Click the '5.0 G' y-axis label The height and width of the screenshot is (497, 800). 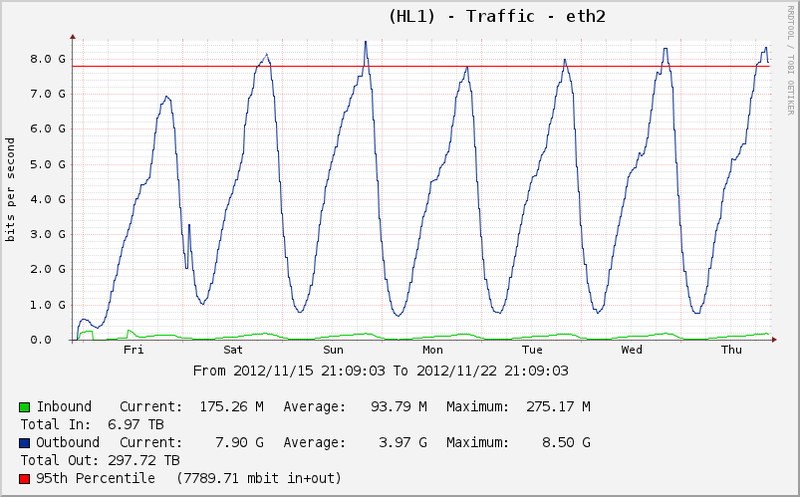48,164
